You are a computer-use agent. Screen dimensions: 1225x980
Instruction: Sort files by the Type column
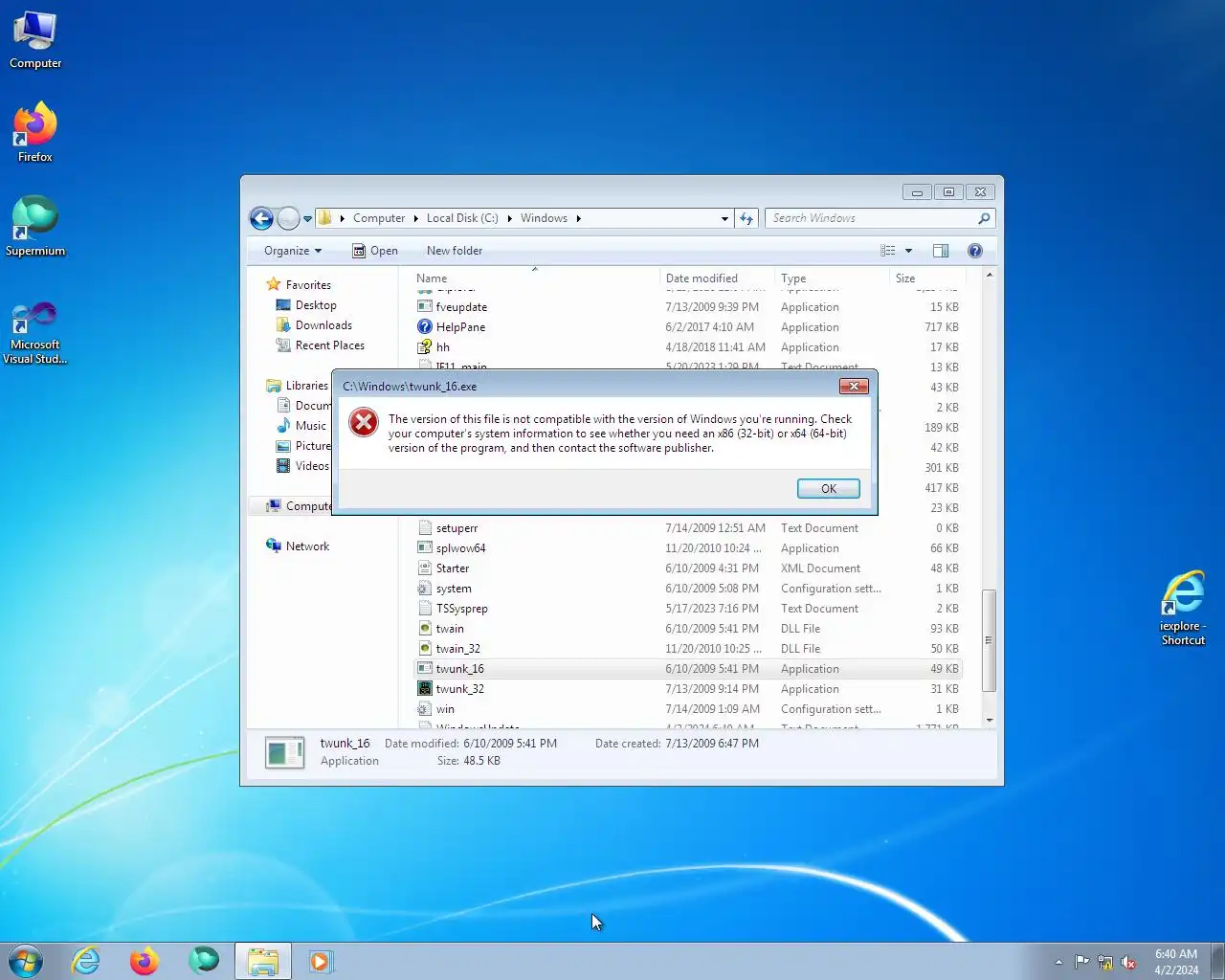[832, 278]
